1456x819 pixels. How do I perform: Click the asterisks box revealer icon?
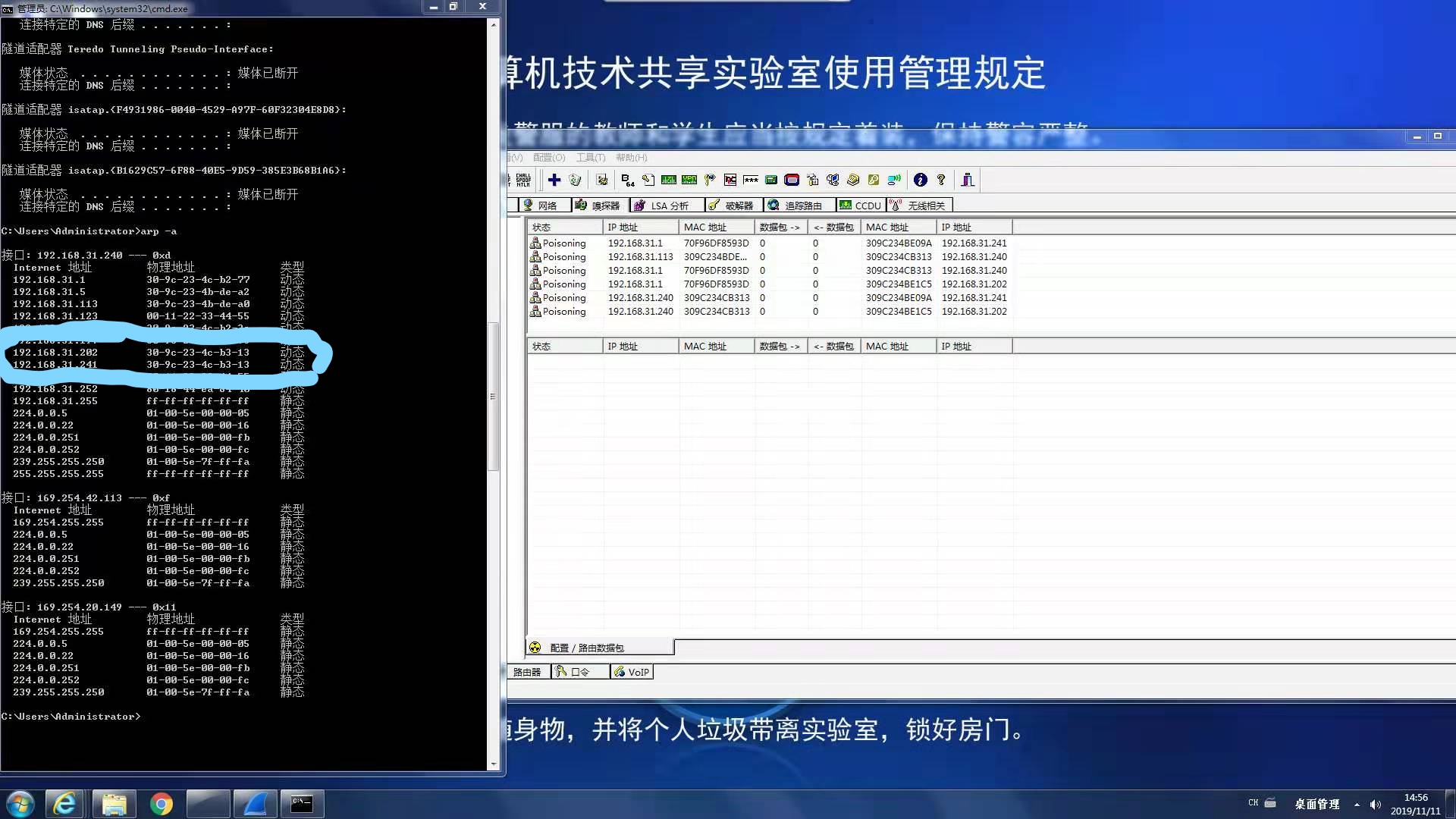750,180
